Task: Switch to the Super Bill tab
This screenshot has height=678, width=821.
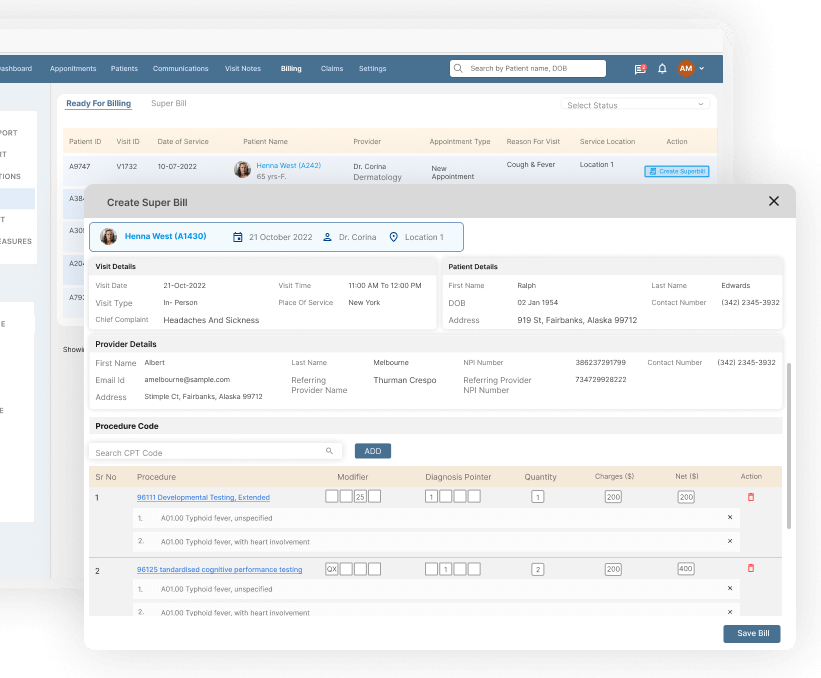Action: pos(168,104)
